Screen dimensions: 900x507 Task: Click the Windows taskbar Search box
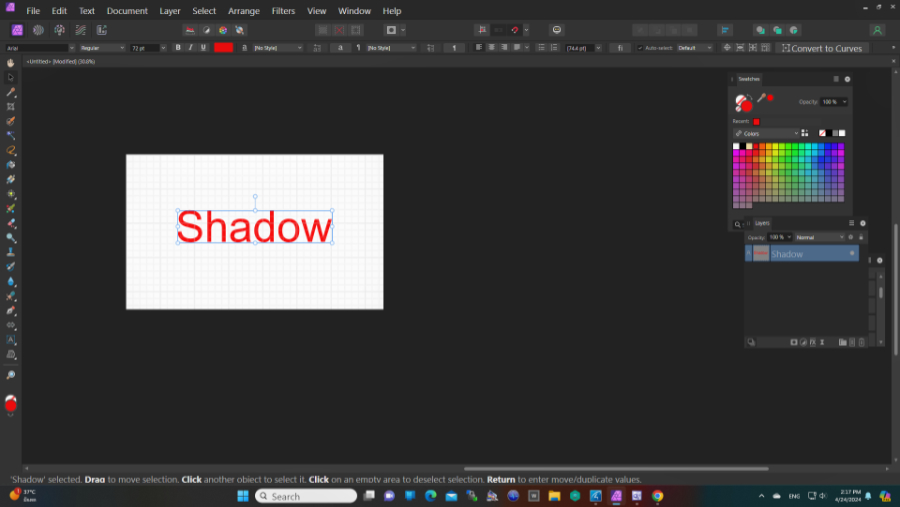[x=306, y=496]
